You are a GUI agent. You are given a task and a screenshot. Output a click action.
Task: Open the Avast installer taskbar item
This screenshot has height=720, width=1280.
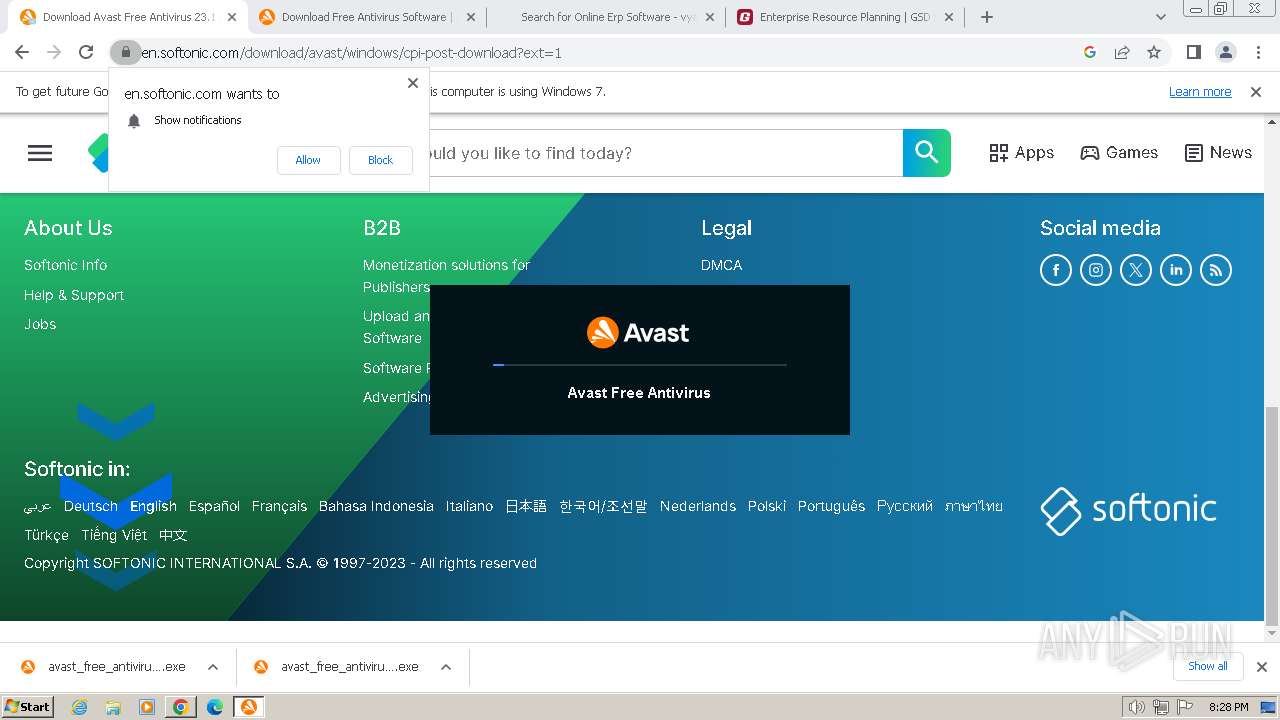pos(249,707)
